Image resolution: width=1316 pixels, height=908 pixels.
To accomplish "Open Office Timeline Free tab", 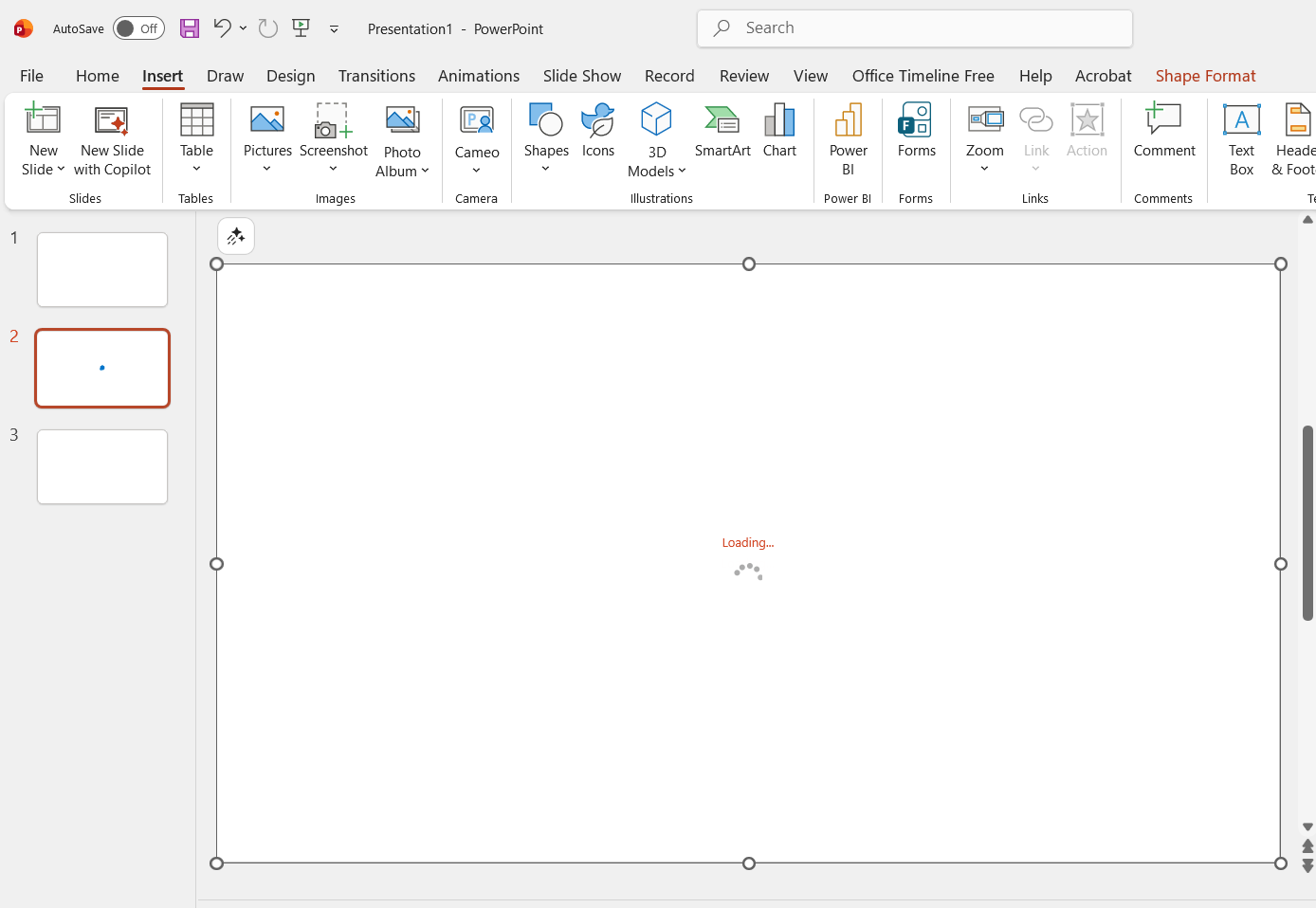I will [x=923, y=76].
